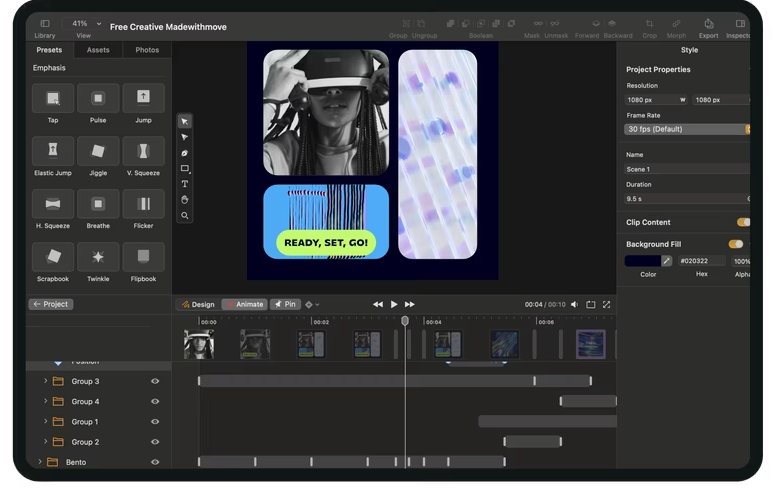Apply the Jiggle emphasis preset
Viewport: 773px width, 489px height.
coord(98,152)
